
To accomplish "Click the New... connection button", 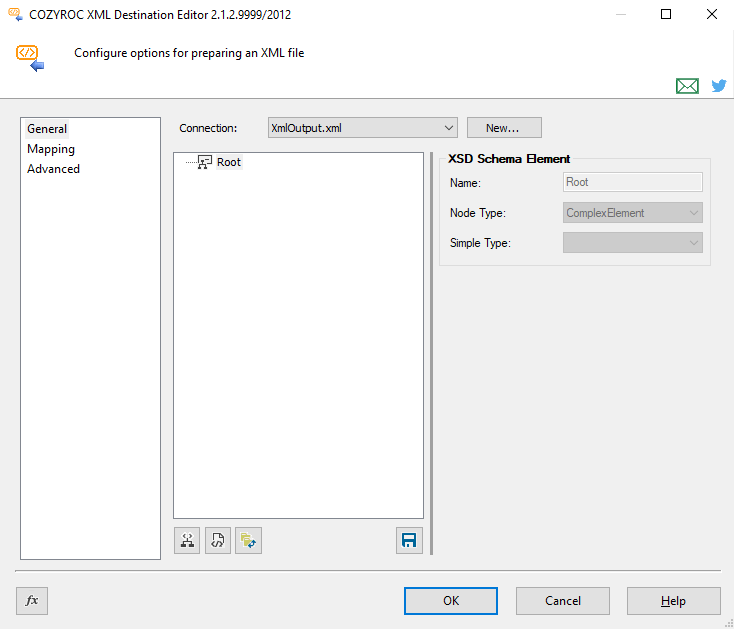I will [x=504, y=128].
